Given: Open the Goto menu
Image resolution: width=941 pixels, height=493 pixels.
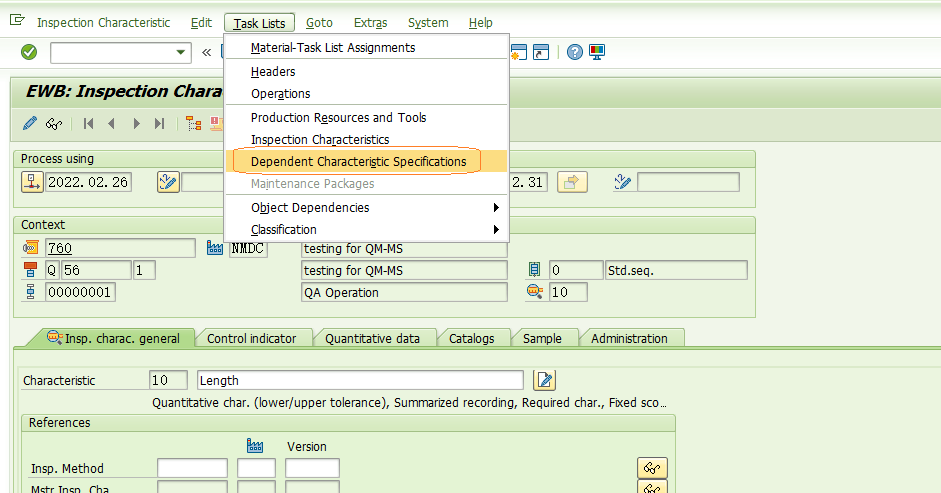Looking at the screenshot, I should coord(319,23).
